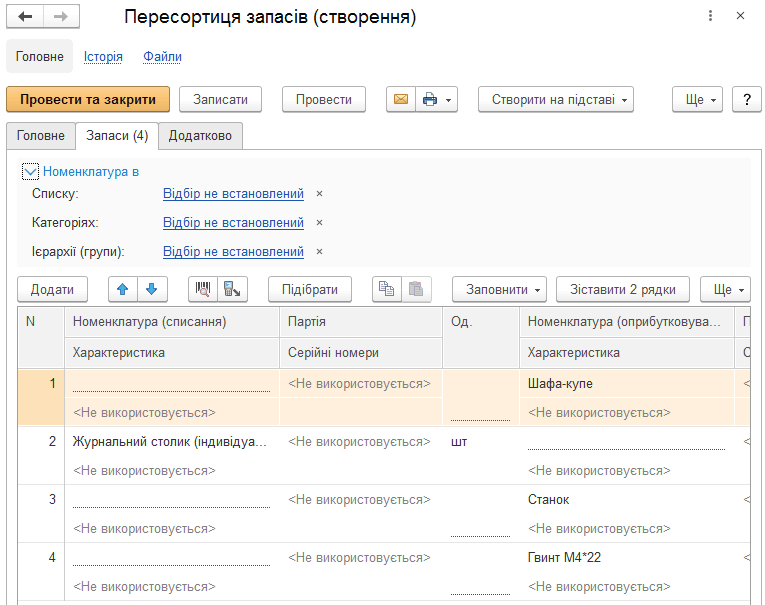
Task: Move the row down with the blue down arrow
Action: (x=152, y=289)
